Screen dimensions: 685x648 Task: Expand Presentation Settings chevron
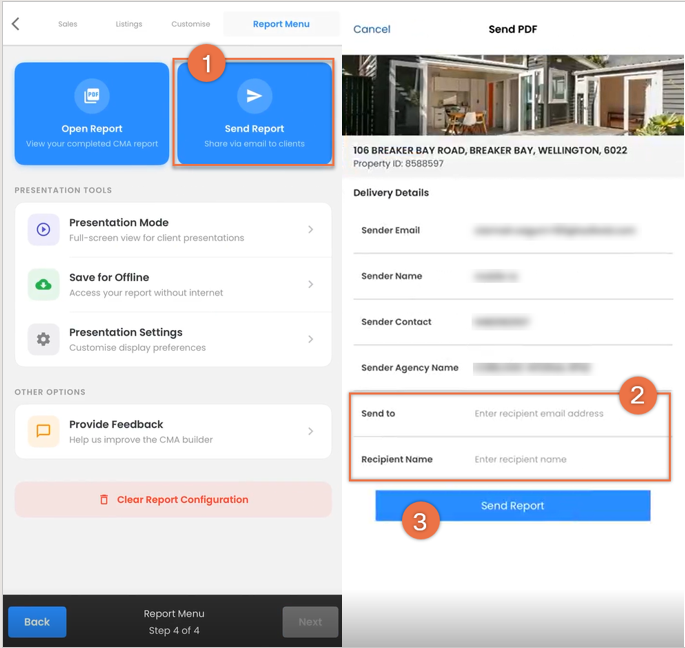point(311,339)
